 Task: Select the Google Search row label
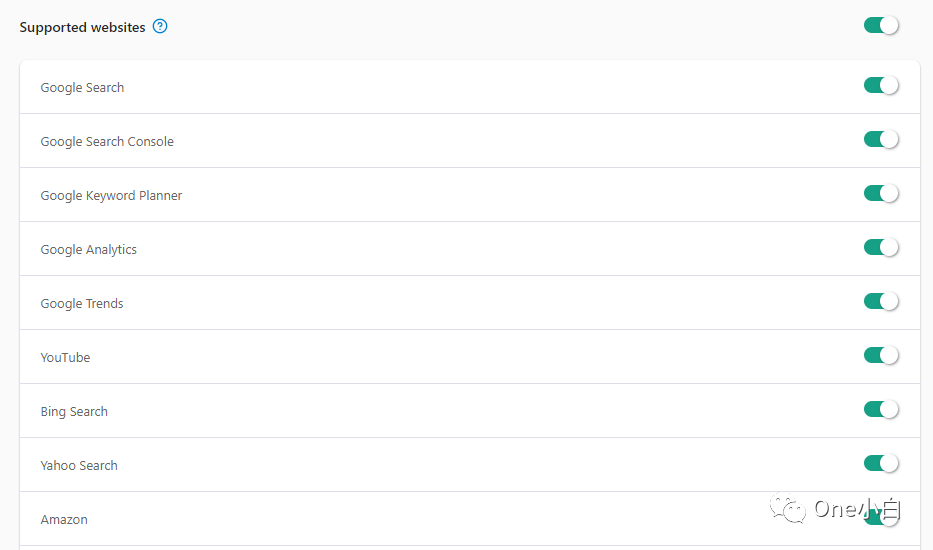(x=82, y=88)
